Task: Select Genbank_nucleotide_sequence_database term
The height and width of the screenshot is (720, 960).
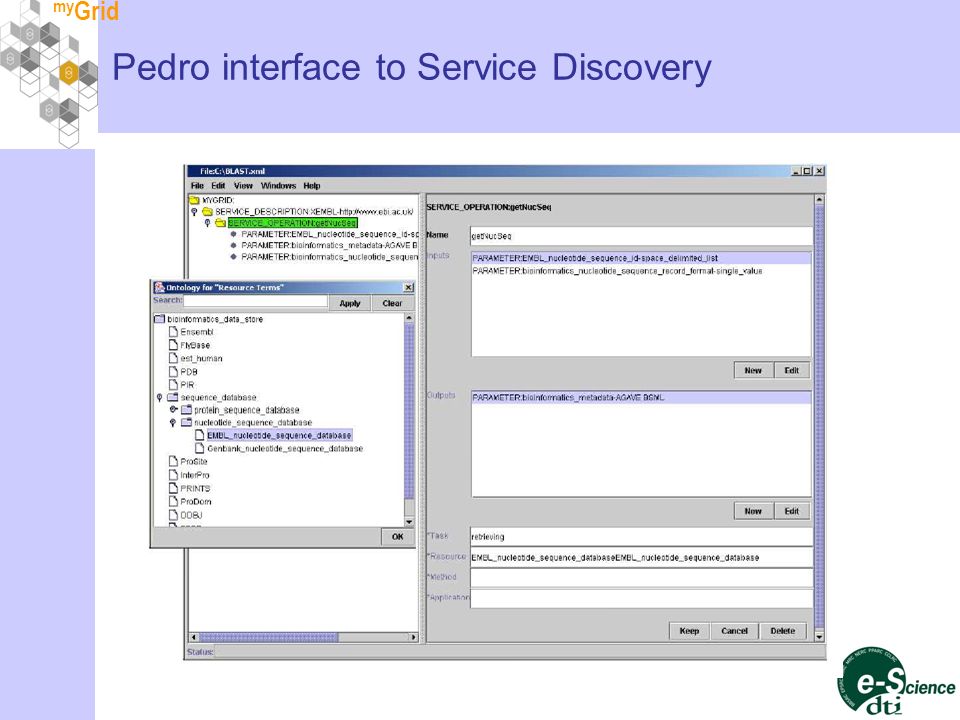Action: [285, 449]
